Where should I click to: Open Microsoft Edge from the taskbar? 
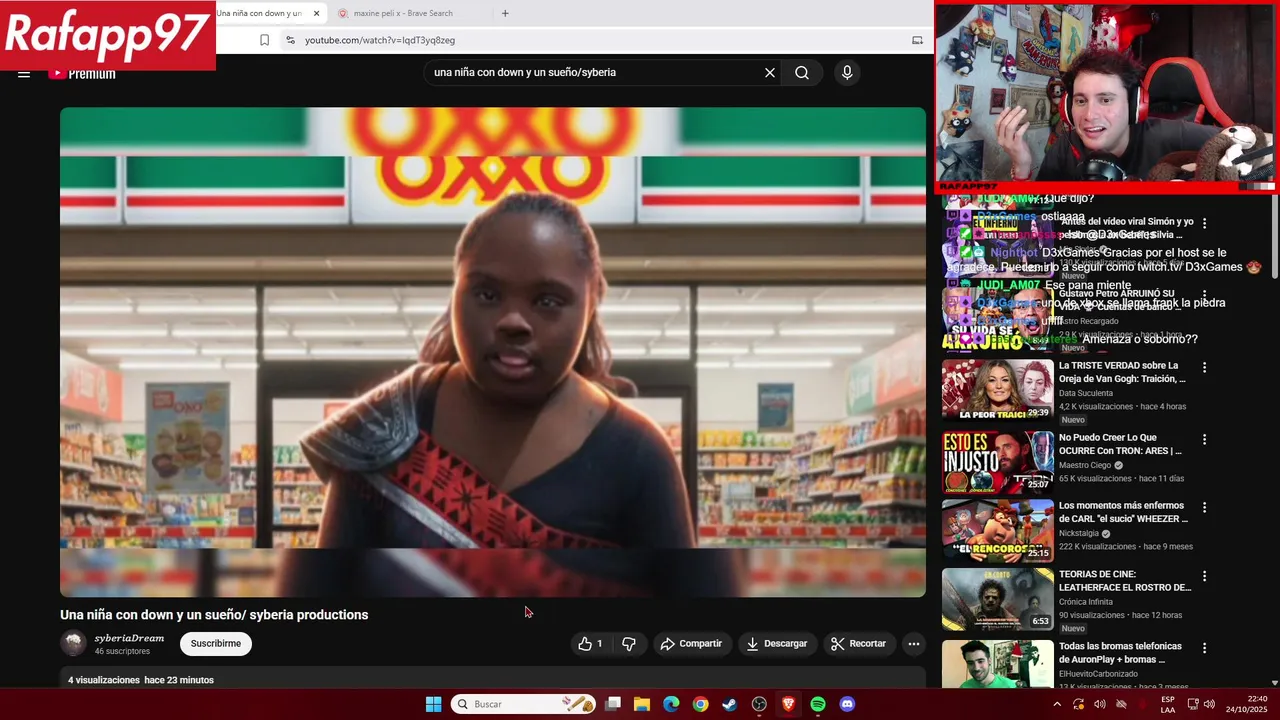(671, 704)
